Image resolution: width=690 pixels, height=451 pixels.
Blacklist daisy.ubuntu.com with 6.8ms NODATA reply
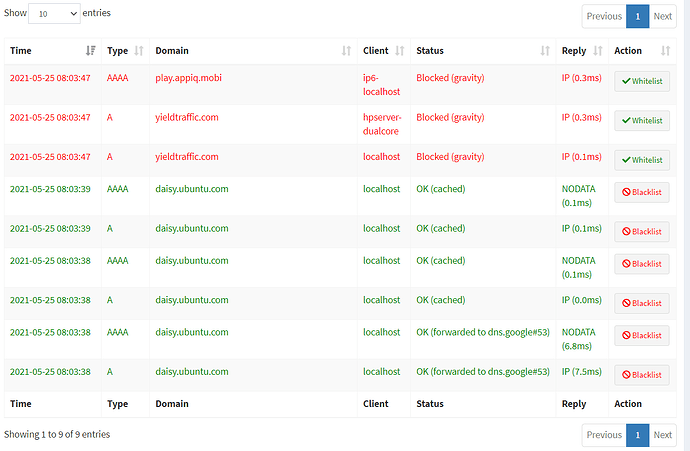[x=642, y=338]
